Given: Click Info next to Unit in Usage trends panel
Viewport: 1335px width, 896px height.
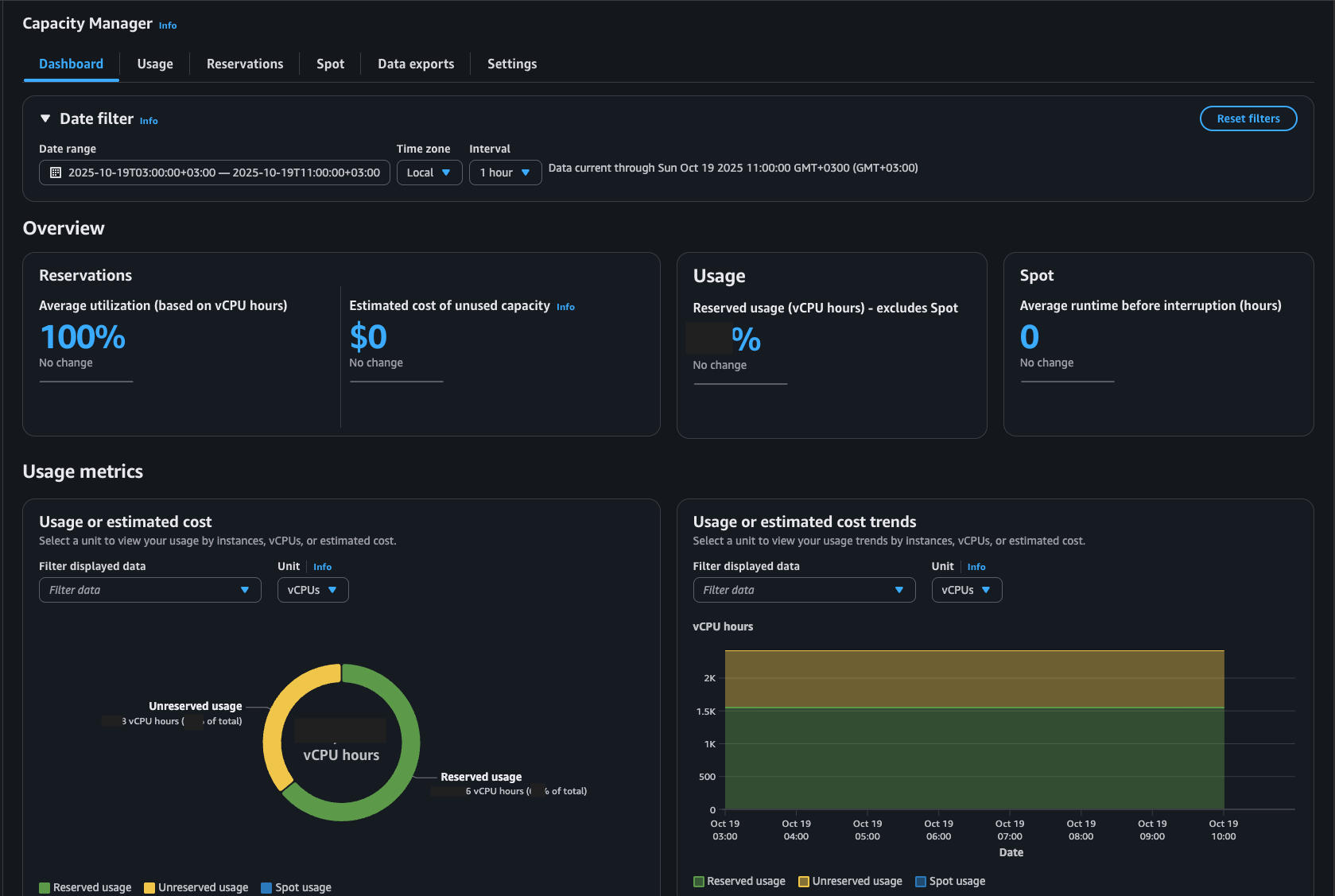Looking at the screenshot, I should pos(976,567).
